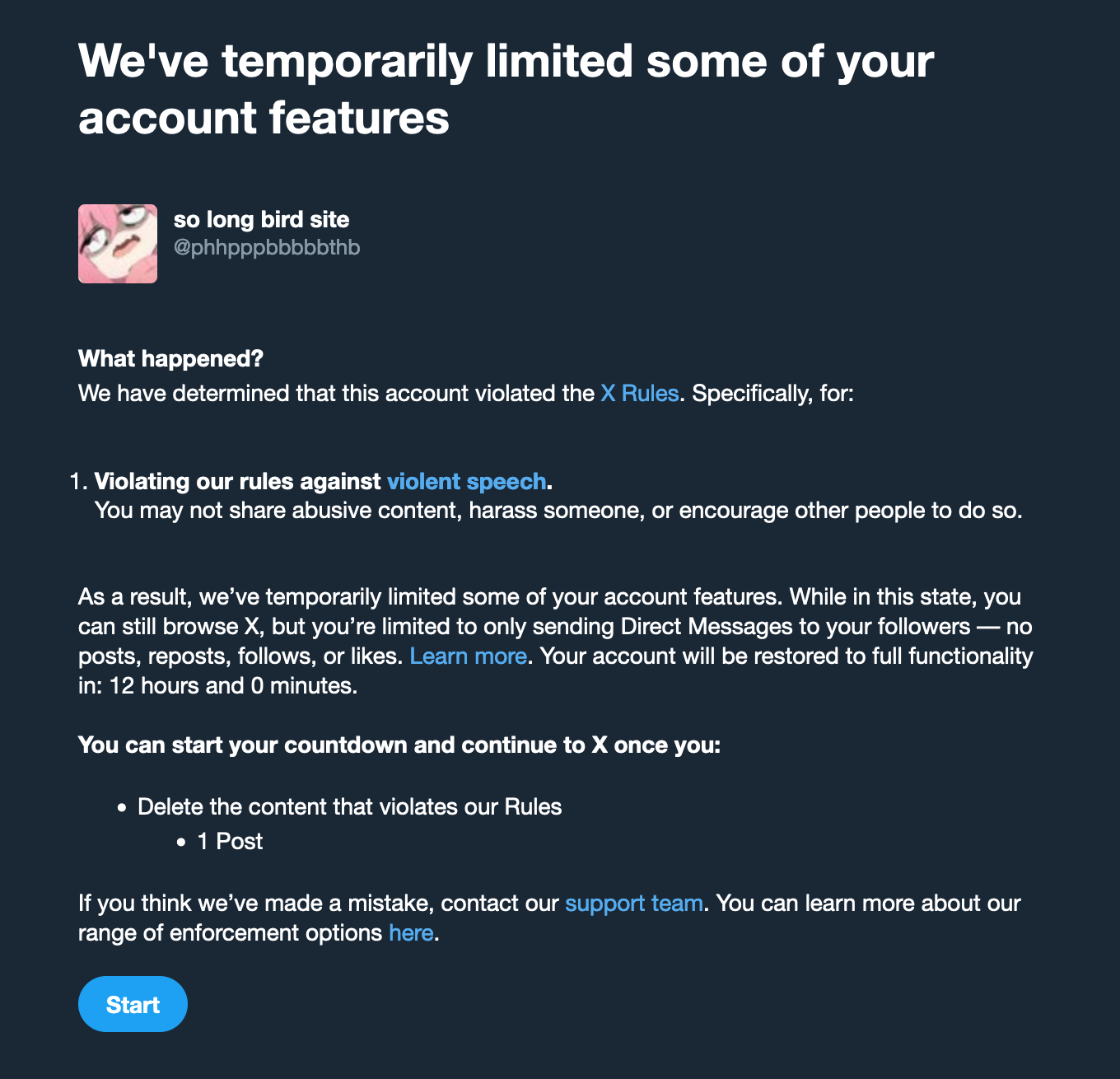Click the pink anime profile avatar
This screenshot has height=1079, width=1120.
(118, 244)
